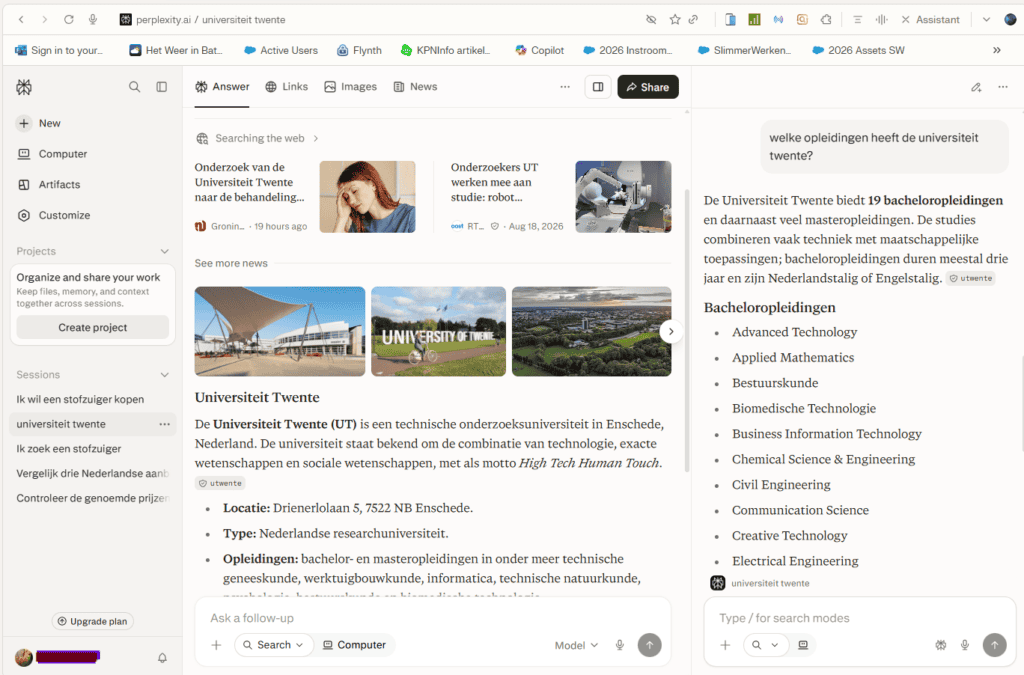Click the Share button
The width and height of the screenshot is (1024, 675).
tap(648, 87)
